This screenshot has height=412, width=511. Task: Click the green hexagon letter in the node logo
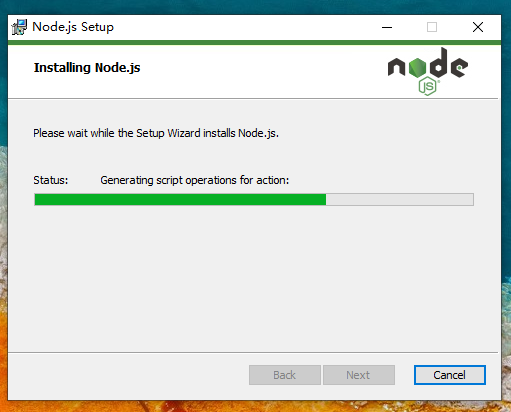click(x=417, y=68)
